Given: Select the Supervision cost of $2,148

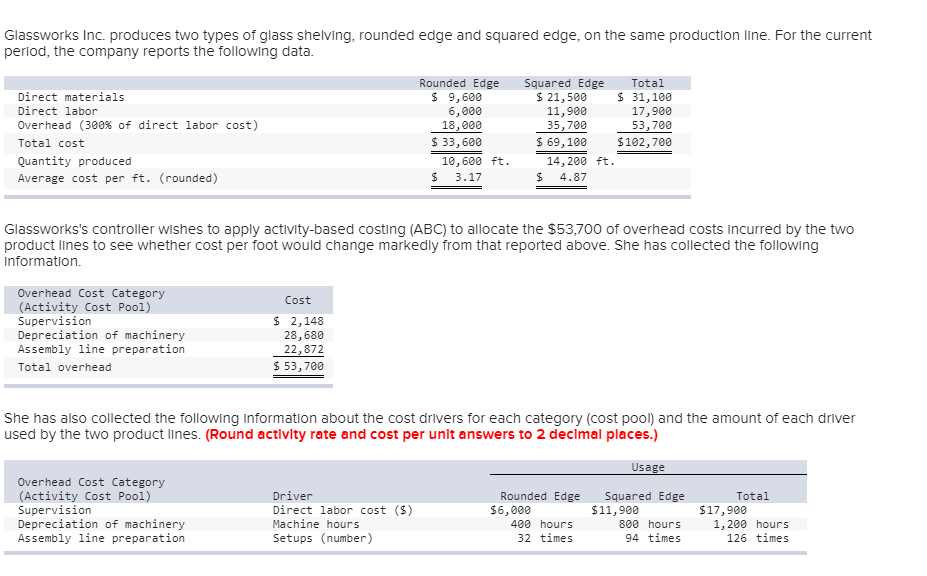Looking at the screenshot, I should [298, 321].
